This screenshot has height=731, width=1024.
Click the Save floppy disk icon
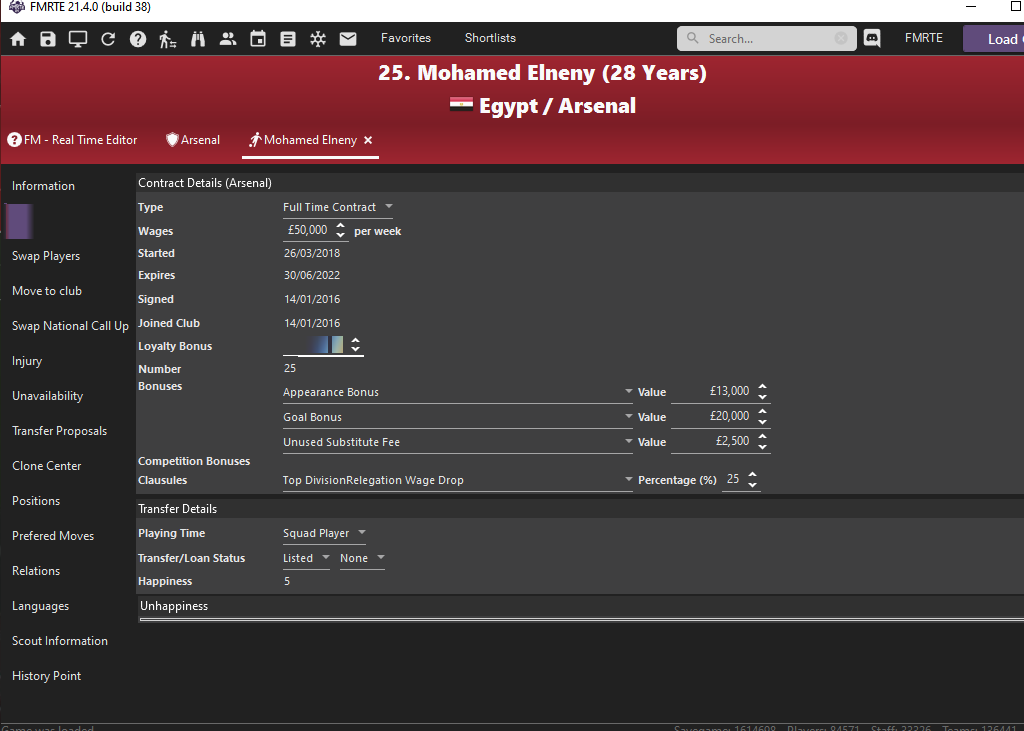[48, 39]
